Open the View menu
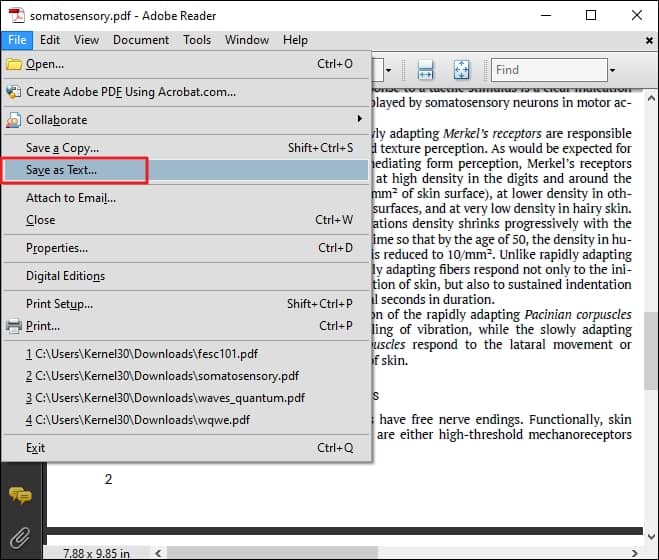659x560 pixels. [86, 40]
